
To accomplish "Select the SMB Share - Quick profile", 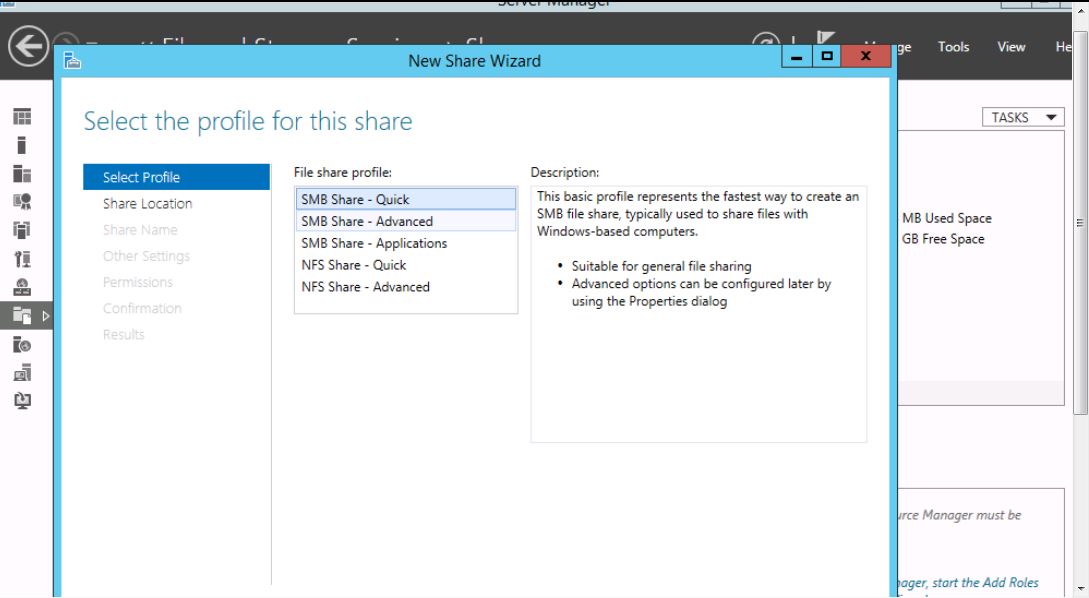I will 405,199.
